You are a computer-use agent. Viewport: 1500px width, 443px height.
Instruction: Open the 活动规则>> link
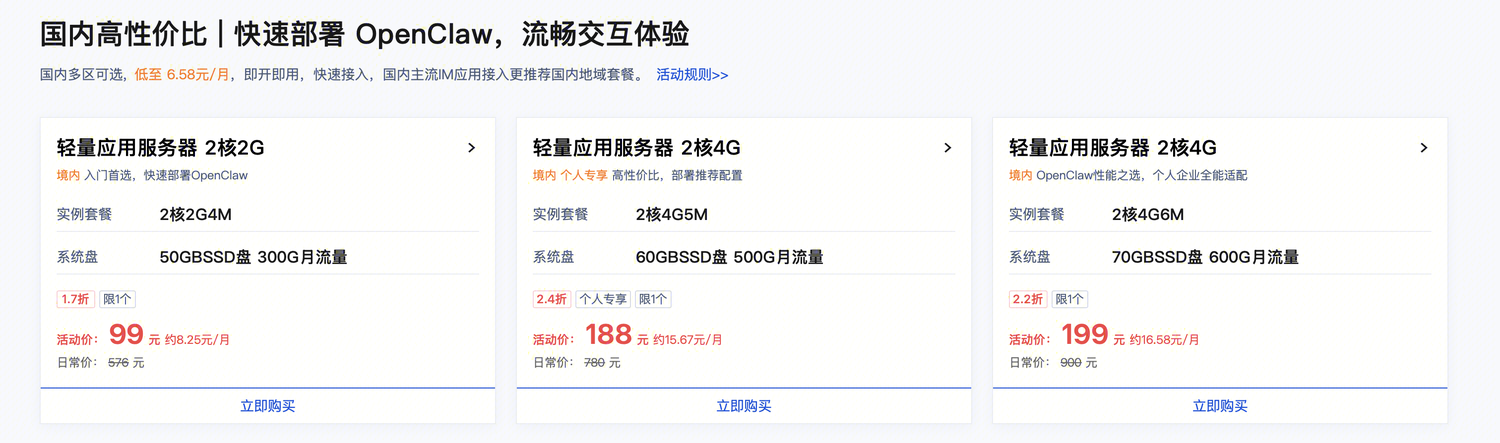click(692, 75)
